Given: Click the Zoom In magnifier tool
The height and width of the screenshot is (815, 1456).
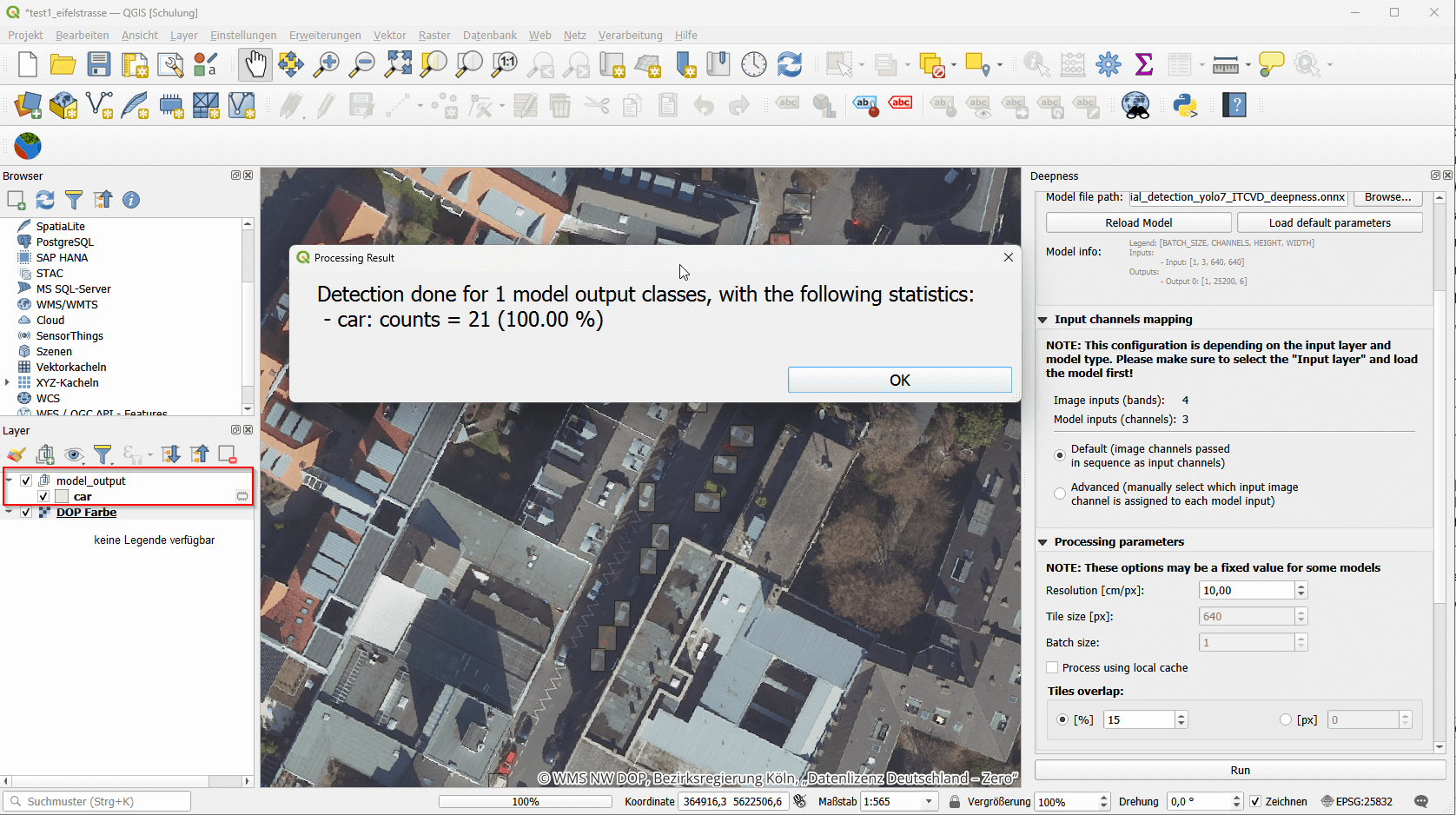Looking at the screenshot, I should (x=327, y=64).
